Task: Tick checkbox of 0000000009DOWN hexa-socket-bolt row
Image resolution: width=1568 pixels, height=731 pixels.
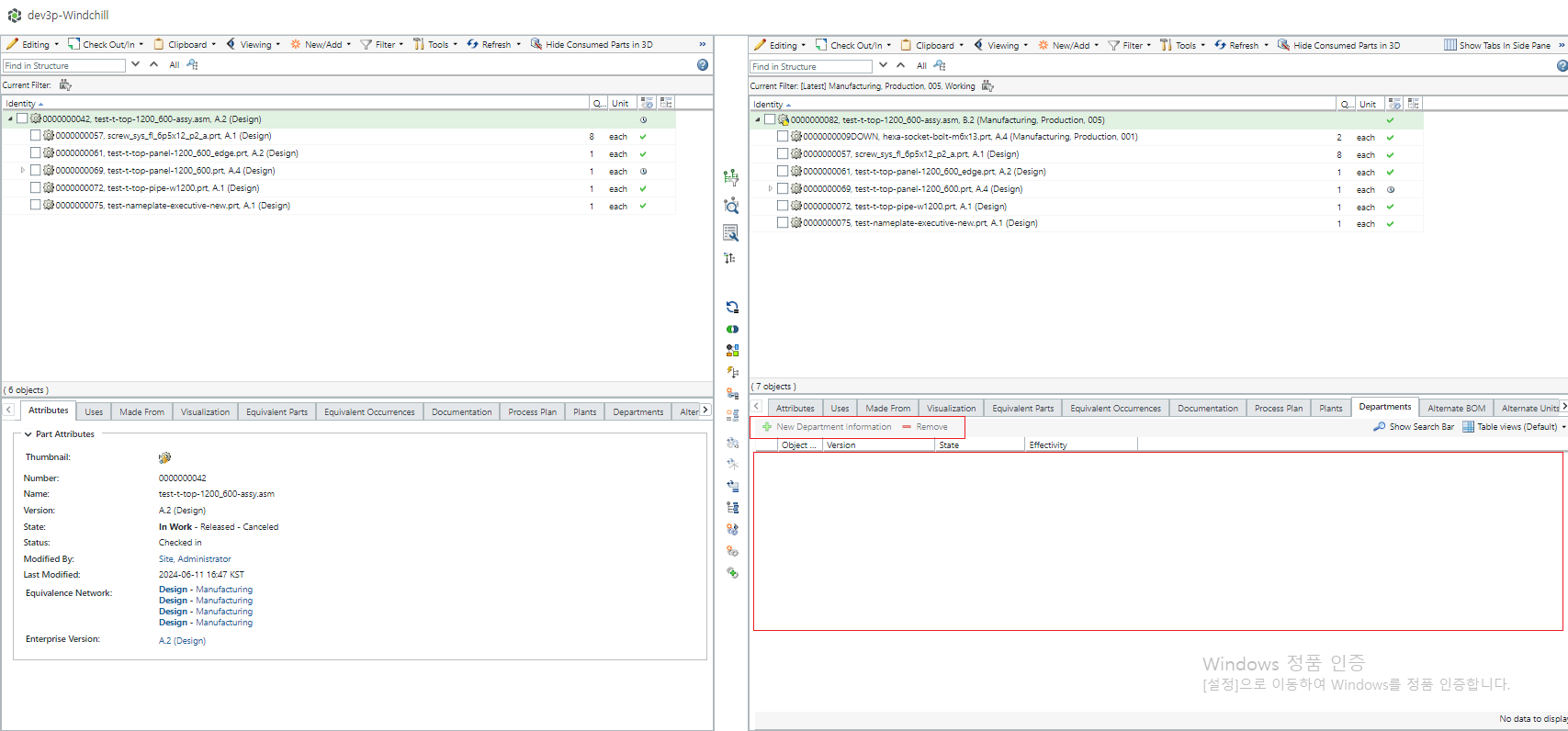Action: coord(783,137)
